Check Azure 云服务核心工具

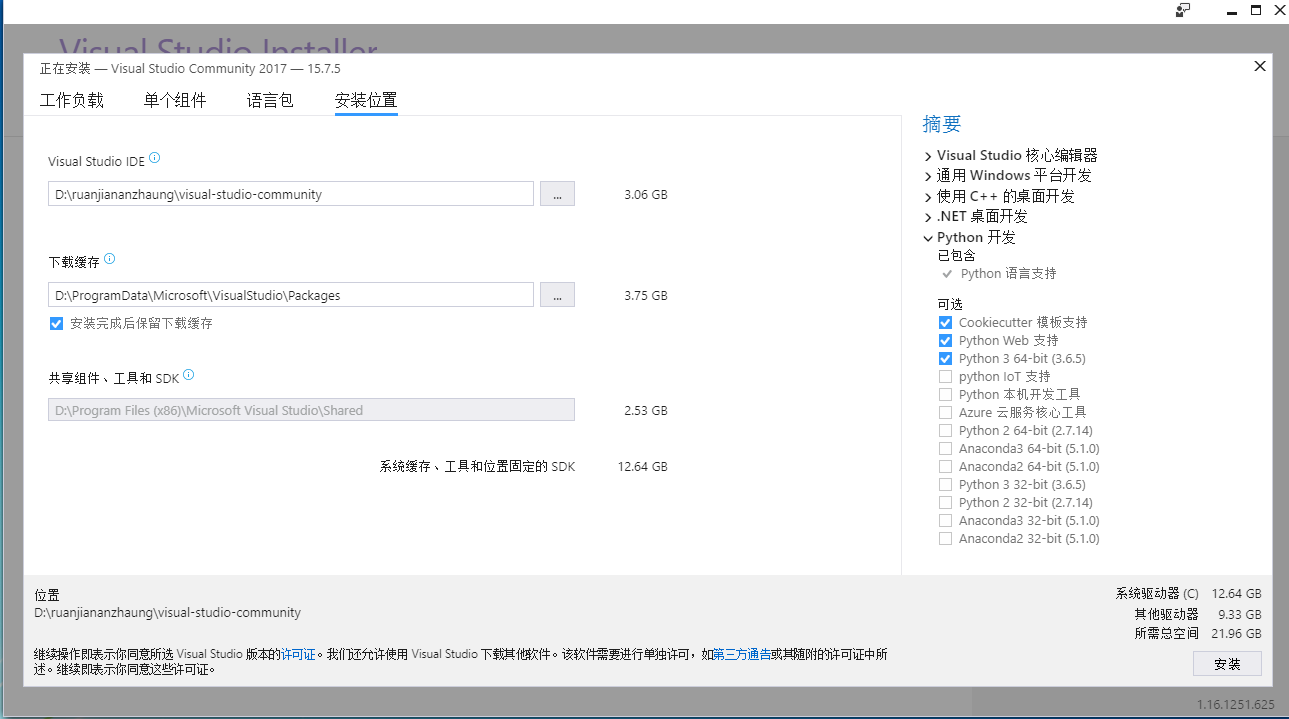(945, 412)
